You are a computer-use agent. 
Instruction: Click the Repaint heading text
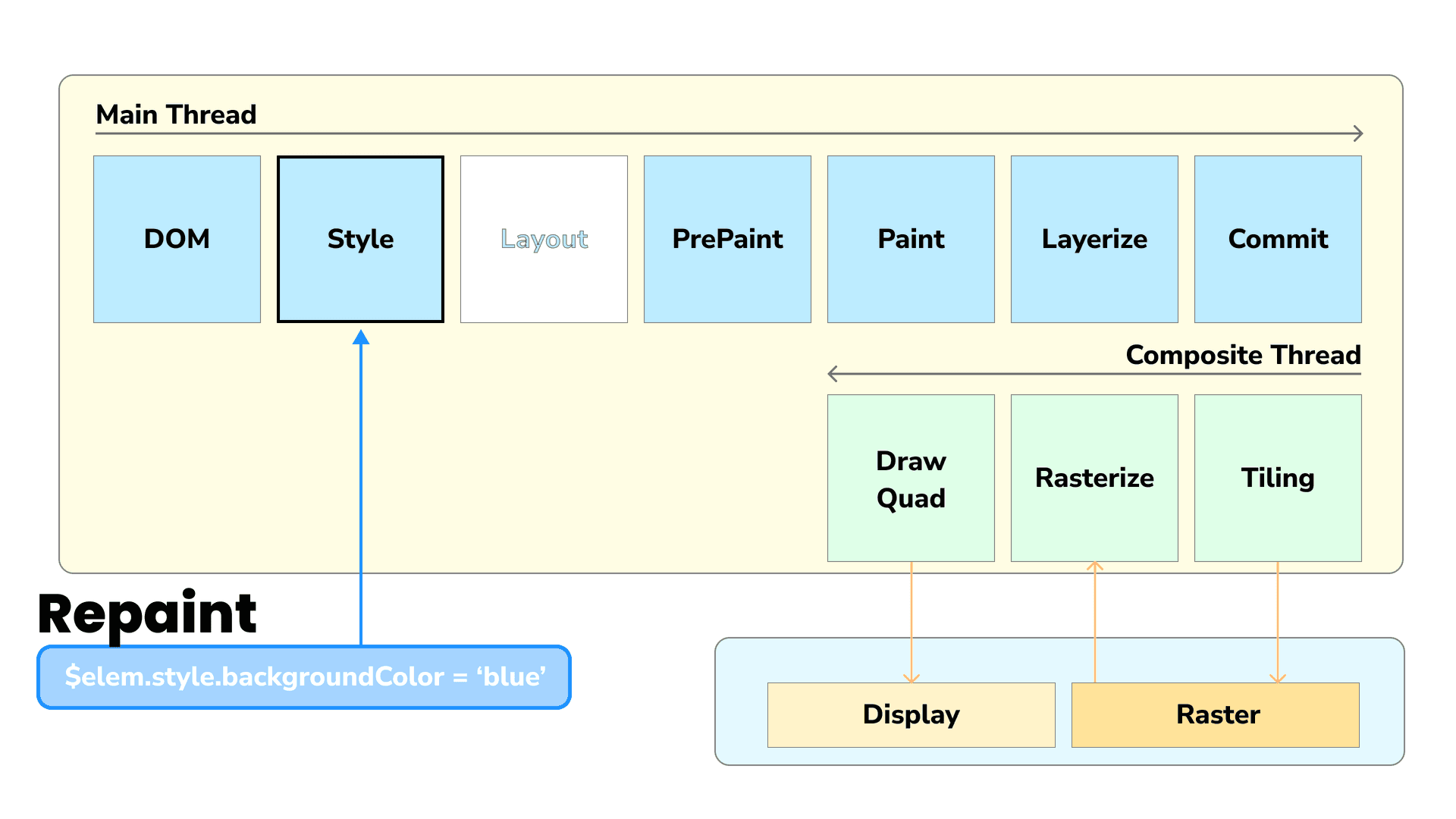tap(148, 613)
